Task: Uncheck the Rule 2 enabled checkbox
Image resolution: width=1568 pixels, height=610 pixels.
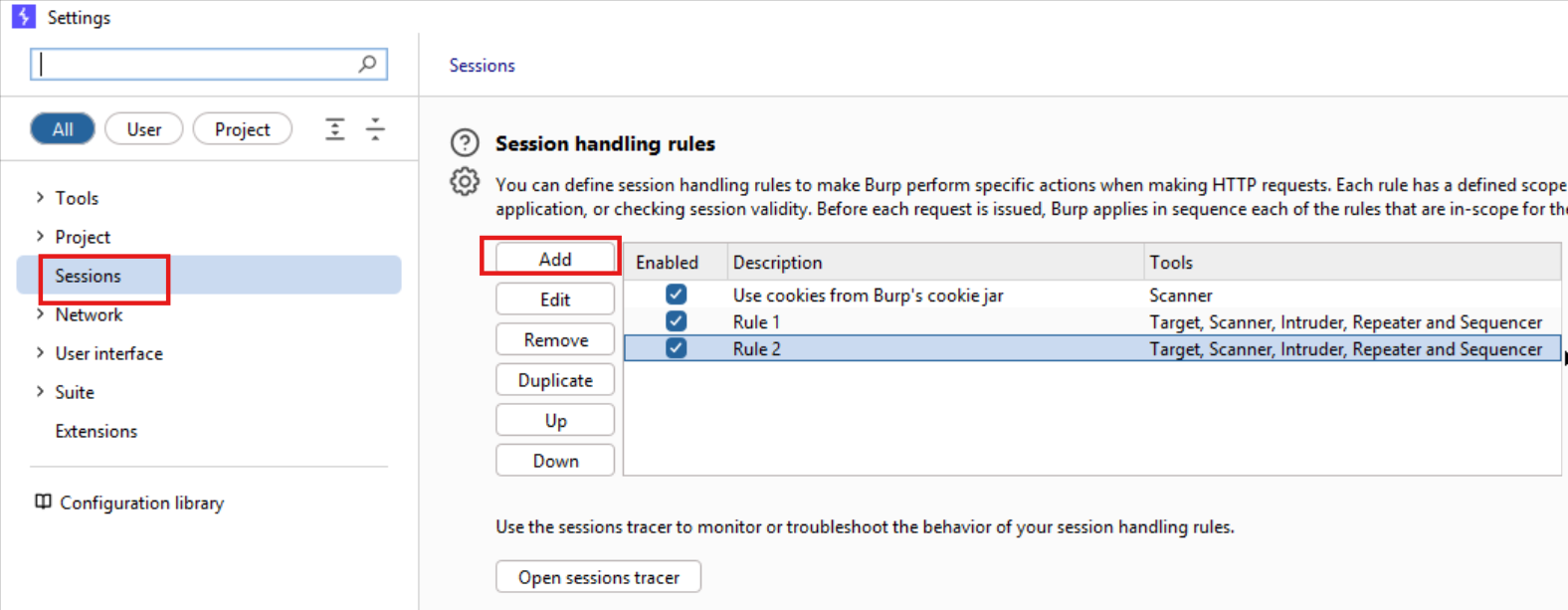Action: (x=676, y=348)
